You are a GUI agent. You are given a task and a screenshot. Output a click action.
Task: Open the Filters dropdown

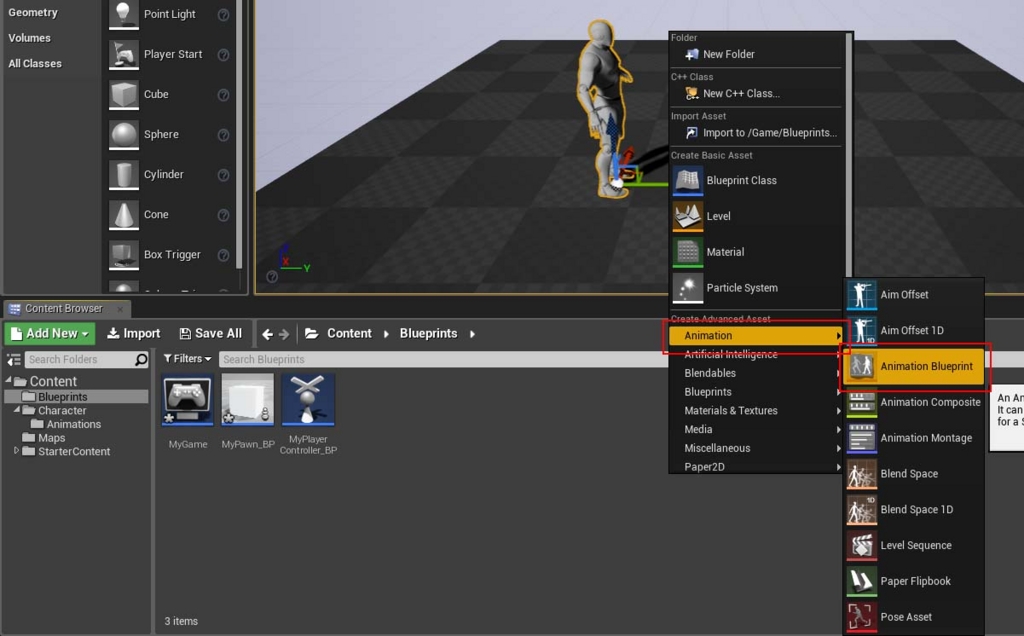[187, 358]
